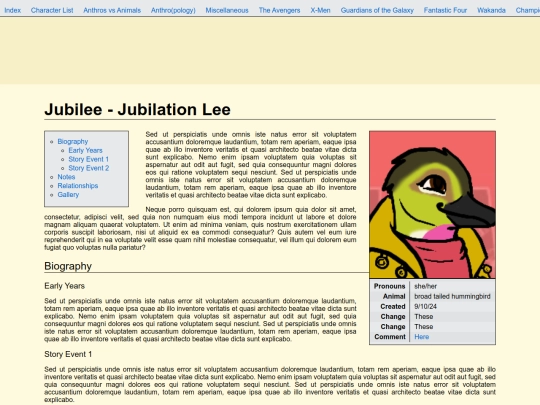The image size is (540, 405).
Task: Visit the Wakanda page
Action: 491,10
